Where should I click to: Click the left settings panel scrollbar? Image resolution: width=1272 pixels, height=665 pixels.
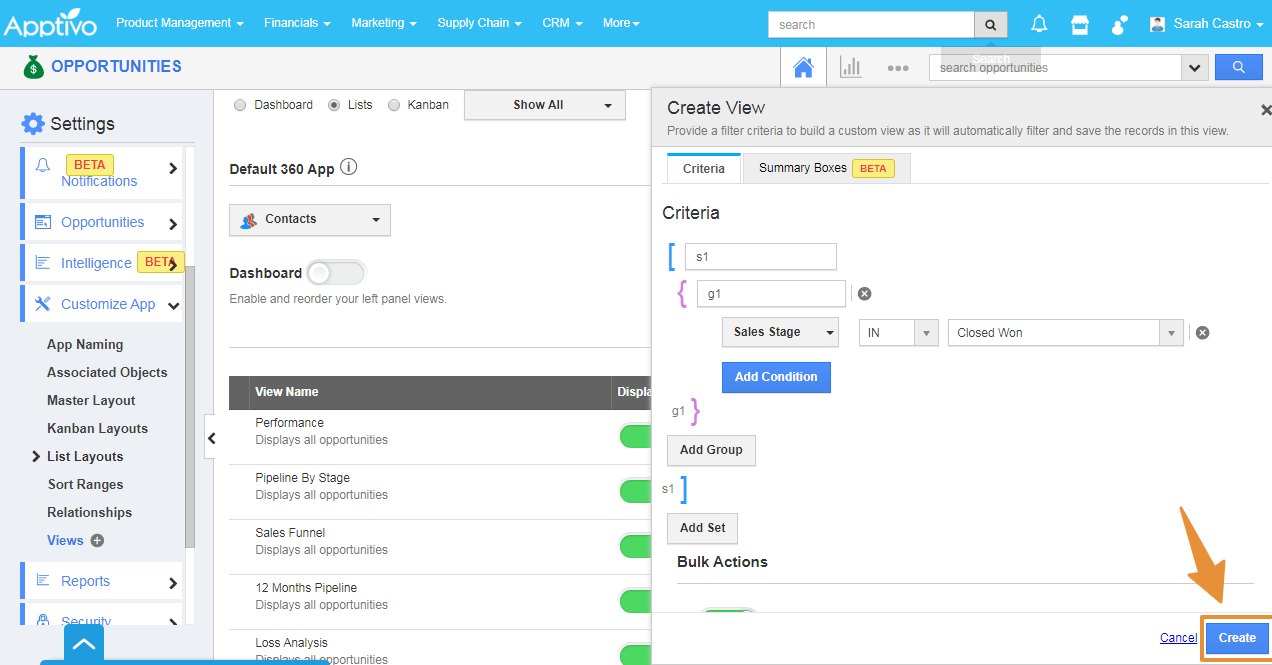pyautogui.click(x=190, y=400)
